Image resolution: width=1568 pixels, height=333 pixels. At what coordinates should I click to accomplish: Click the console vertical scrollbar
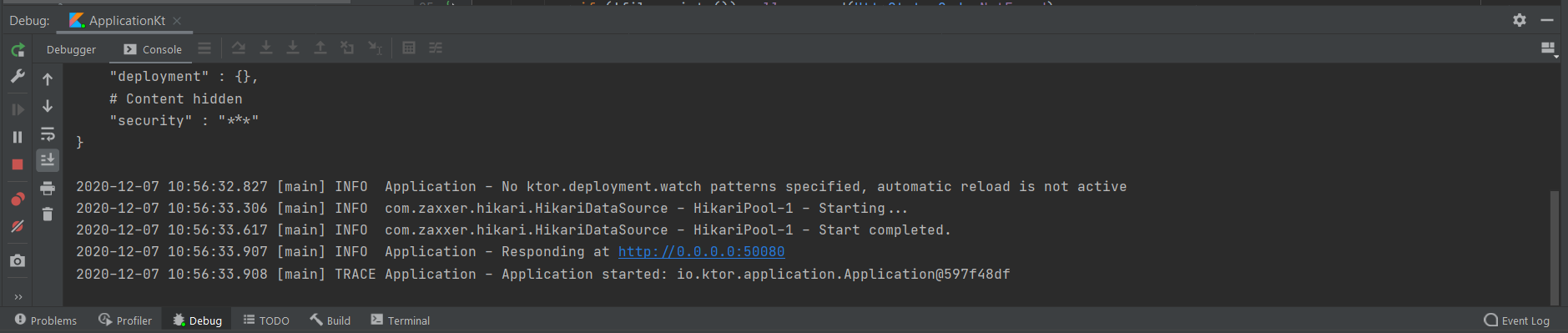tap(1555, 247)
